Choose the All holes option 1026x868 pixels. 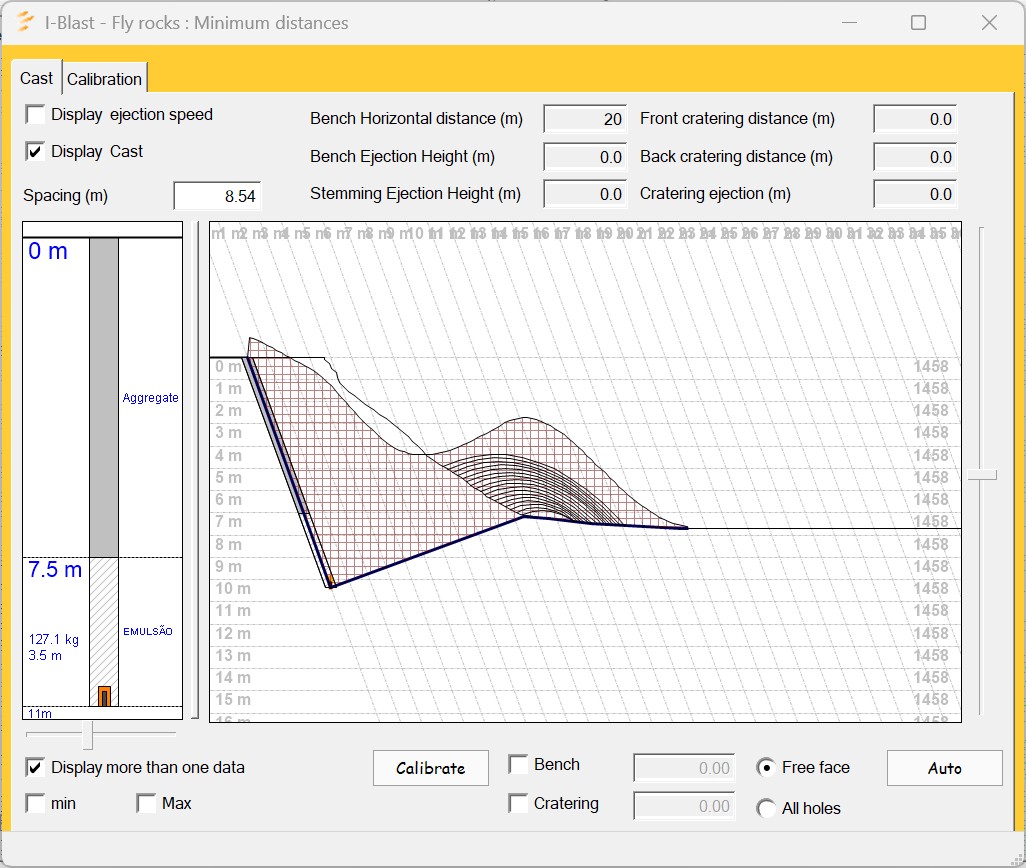(x=767, y=808)
